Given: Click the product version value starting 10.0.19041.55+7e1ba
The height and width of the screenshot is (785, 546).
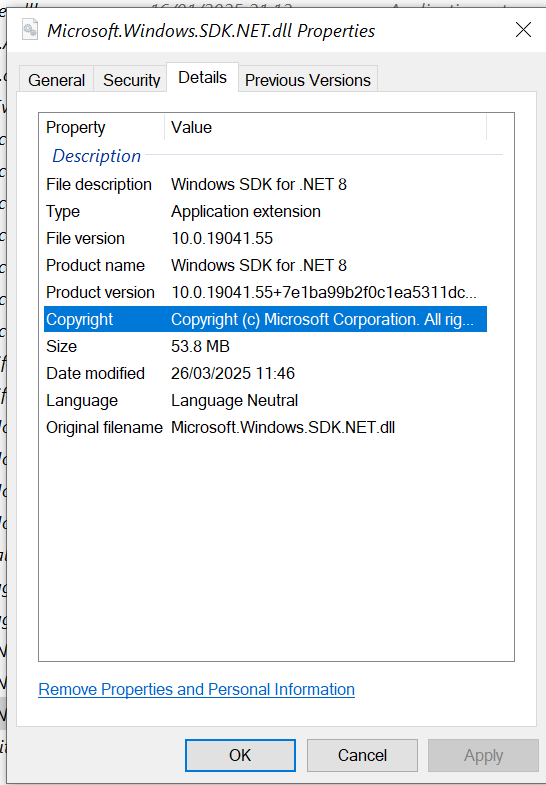Looking at the screenshot, I should click(324, 292).
